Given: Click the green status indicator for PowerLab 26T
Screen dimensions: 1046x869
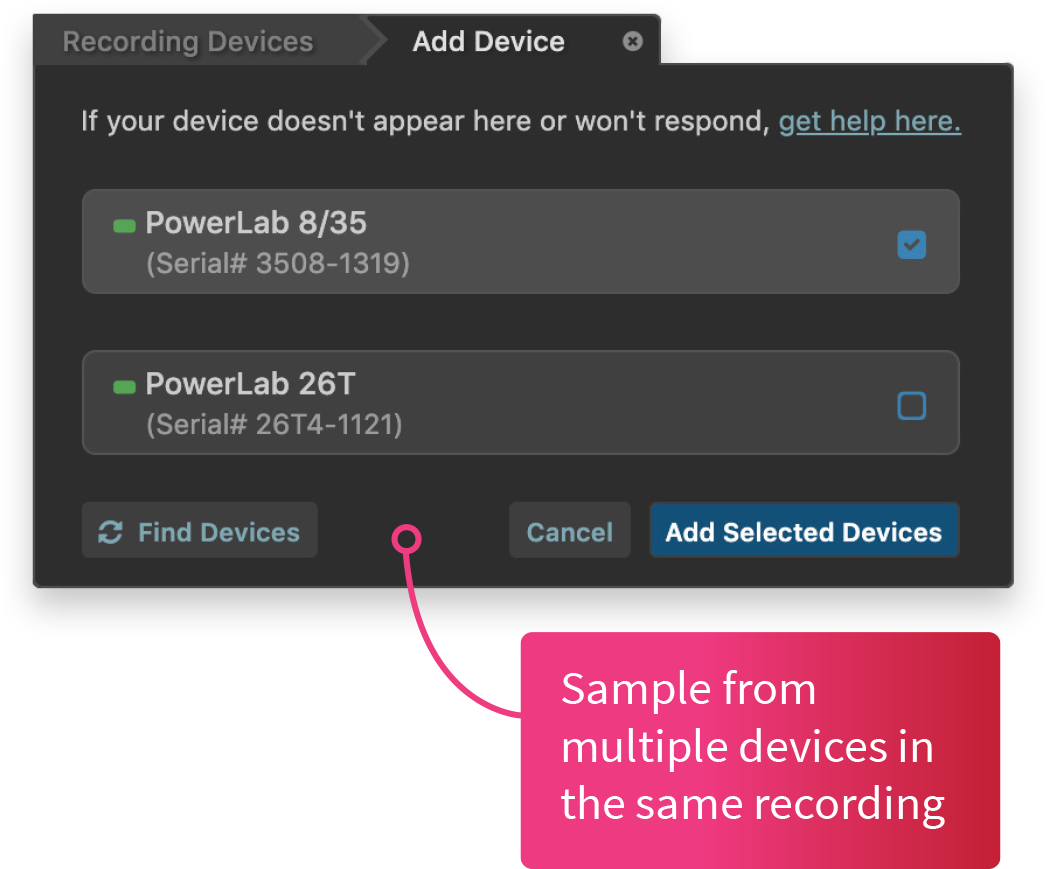Looking at the screenshot, I should tap(124, 387).
